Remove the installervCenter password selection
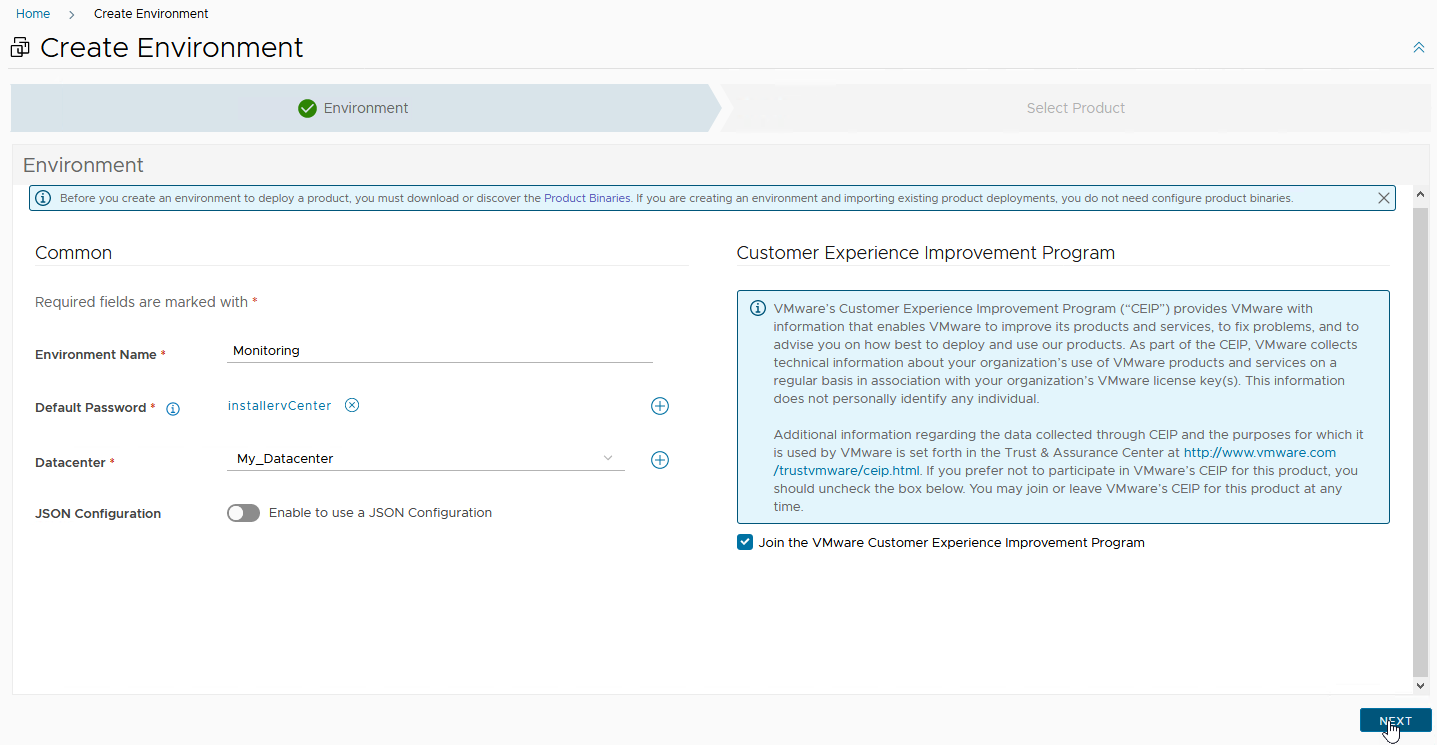 click(x=352, y=405)
